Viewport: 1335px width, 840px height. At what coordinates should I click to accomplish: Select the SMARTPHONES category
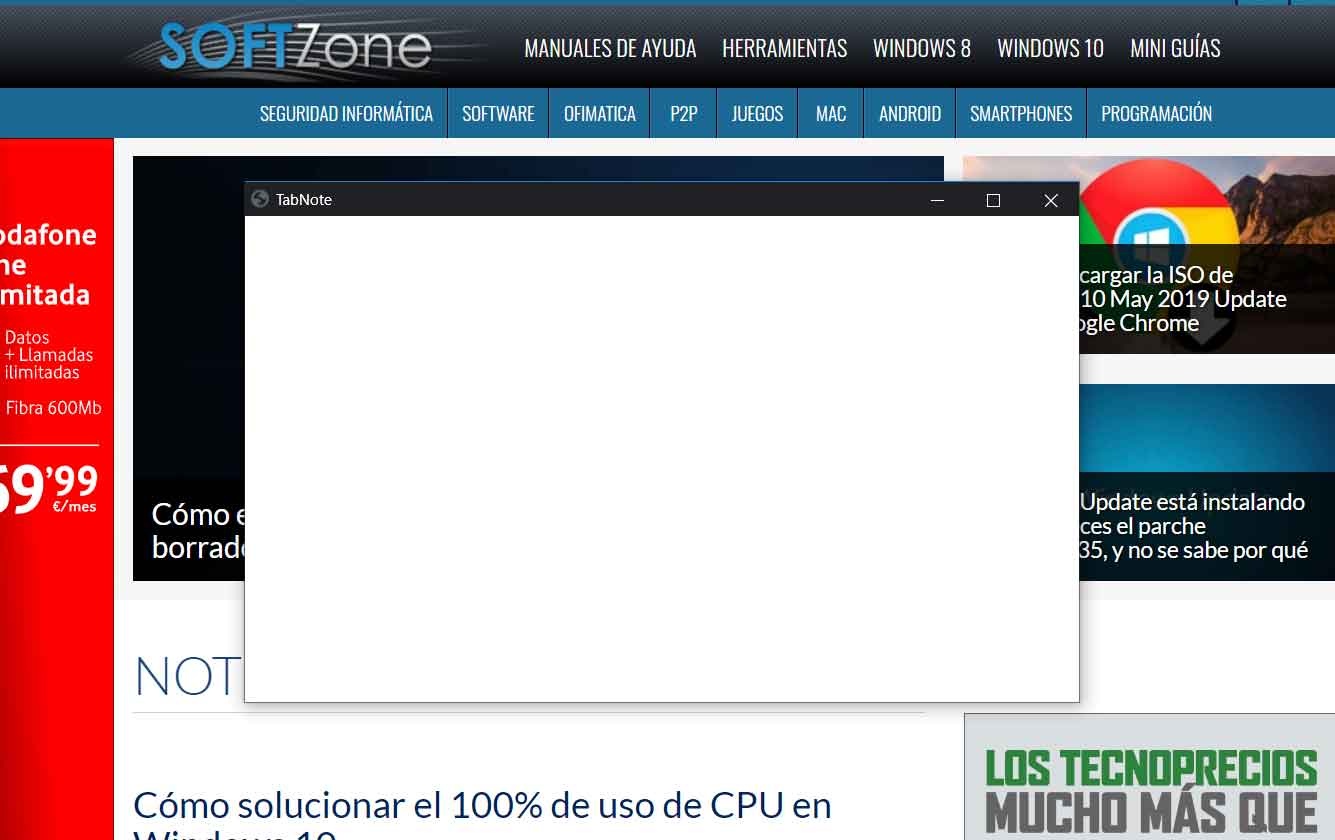(x=1021, y=113)
